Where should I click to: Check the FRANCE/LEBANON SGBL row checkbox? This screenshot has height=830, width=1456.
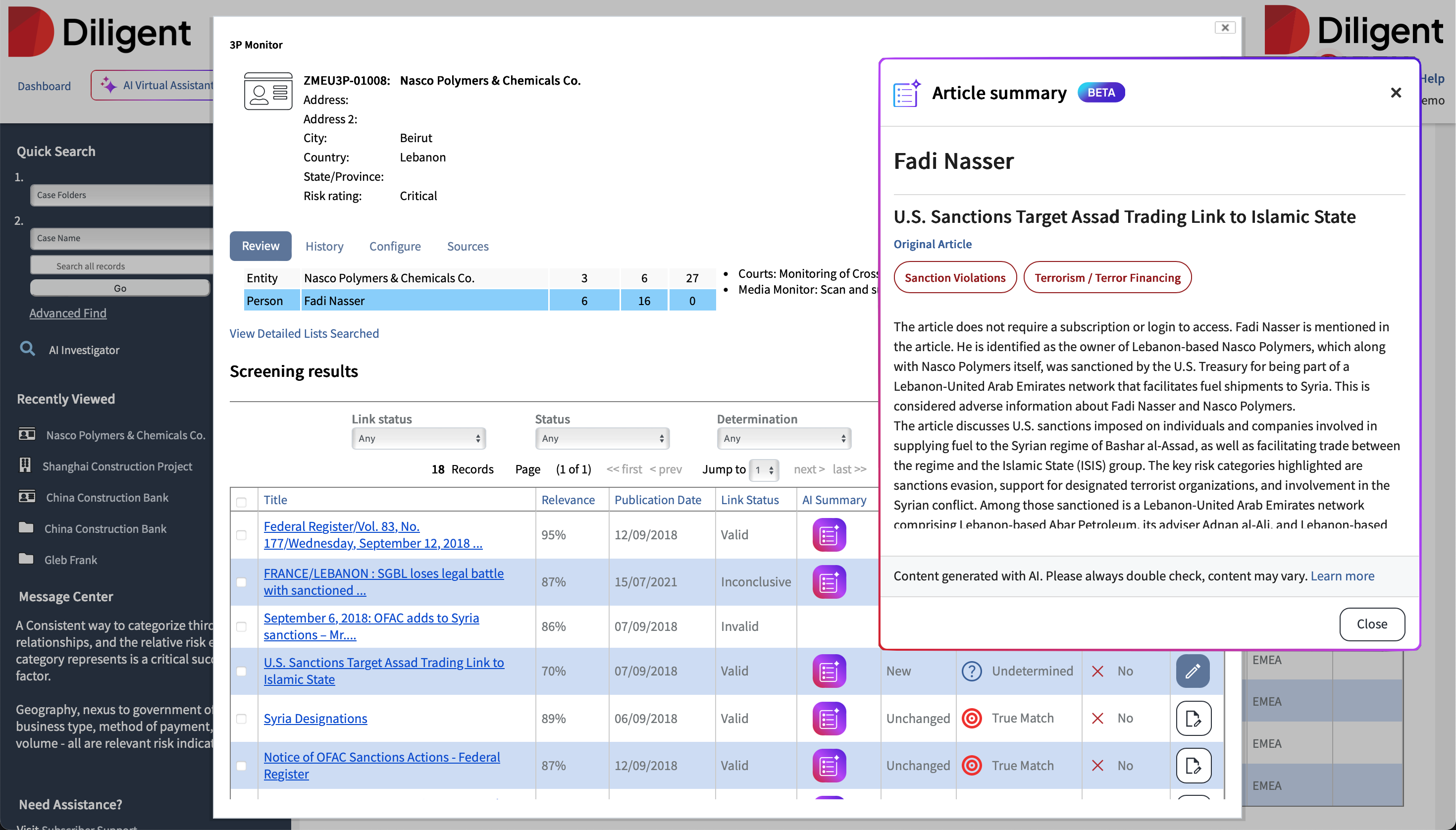[241, 582]
